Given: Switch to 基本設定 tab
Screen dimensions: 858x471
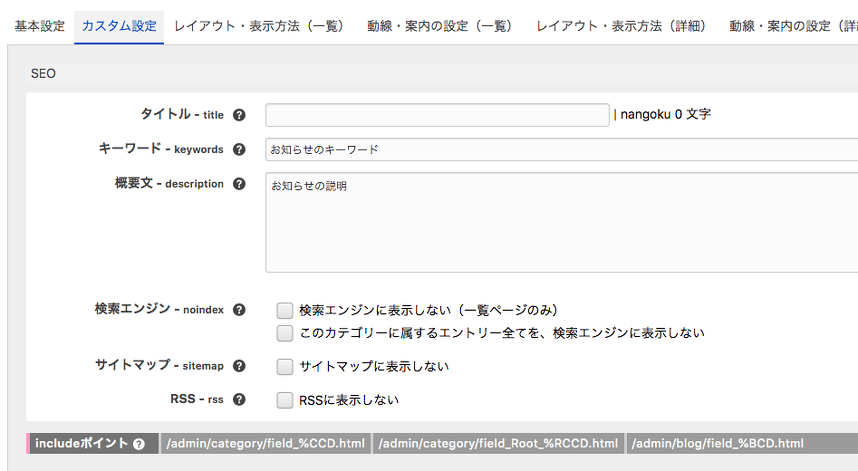Looking at the screenshot, I should click(x=39, y=26).
